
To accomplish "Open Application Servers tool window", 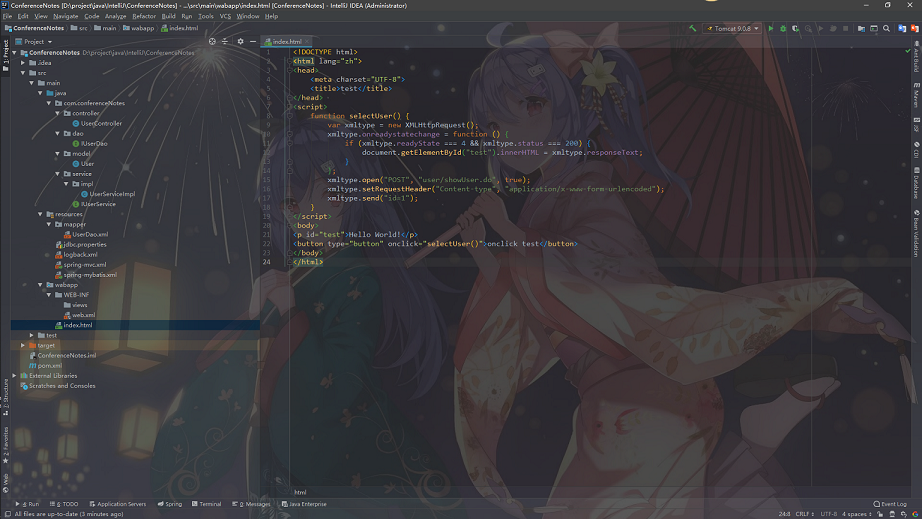I will click(x=118, y=504).
